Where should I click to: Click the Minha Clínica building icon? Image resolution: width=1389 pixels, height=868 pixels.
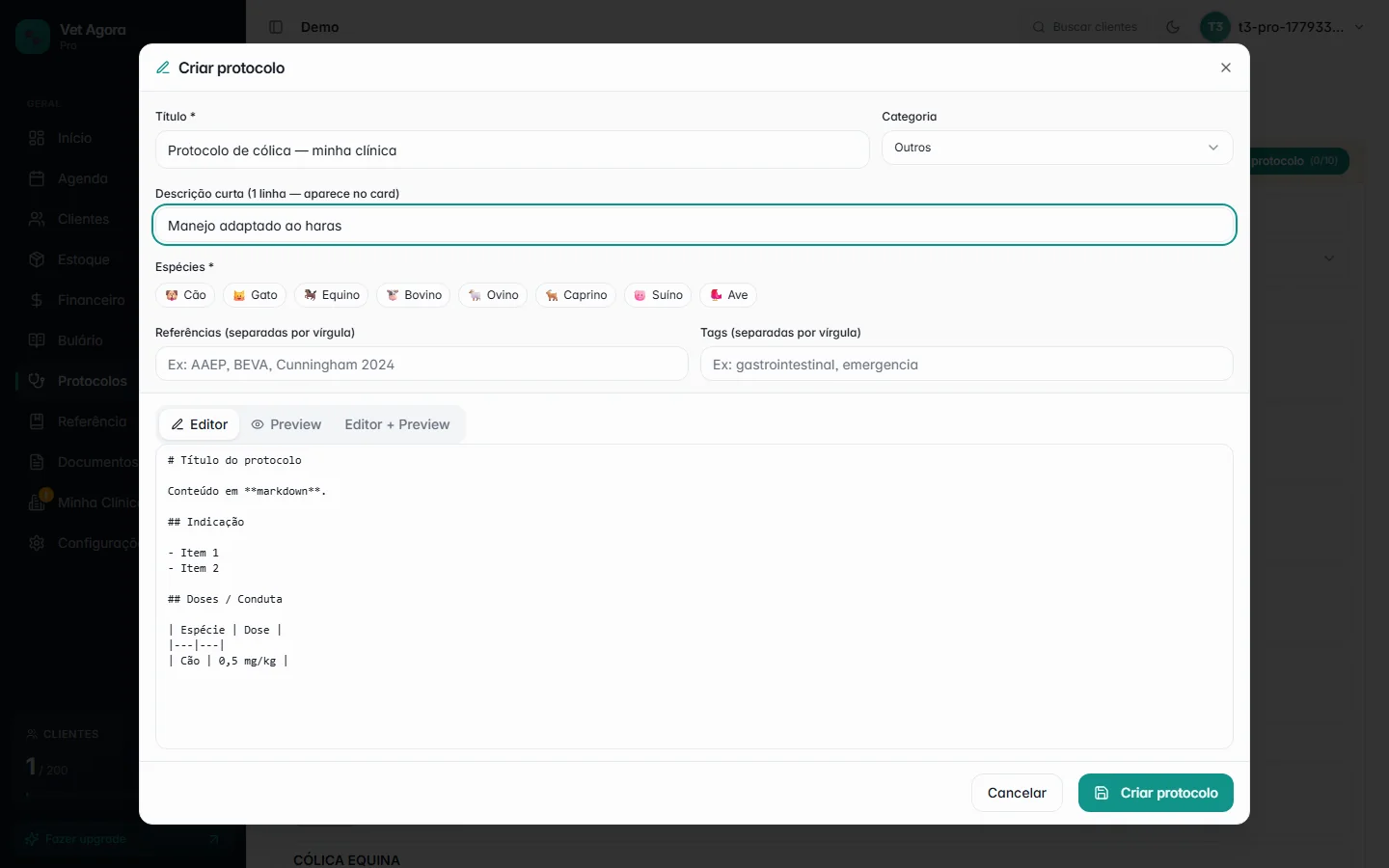pos(37,502)
